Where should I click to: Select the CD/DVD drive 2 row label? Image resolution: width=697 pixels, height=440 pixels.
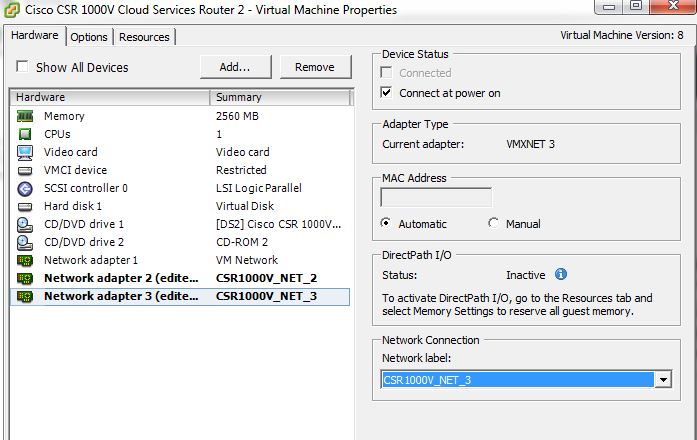coord(84,243)
